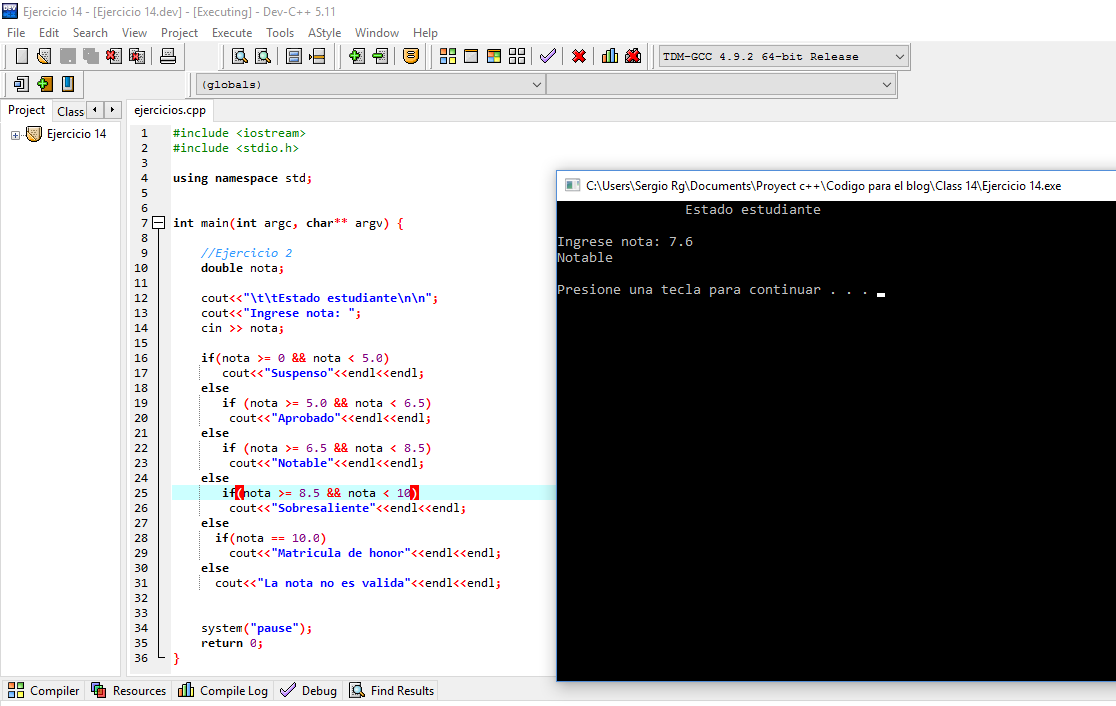Image resolution: width=1116 pixels, height=706 pixels.
Task: Open the Execute menu
Action: 232,32
